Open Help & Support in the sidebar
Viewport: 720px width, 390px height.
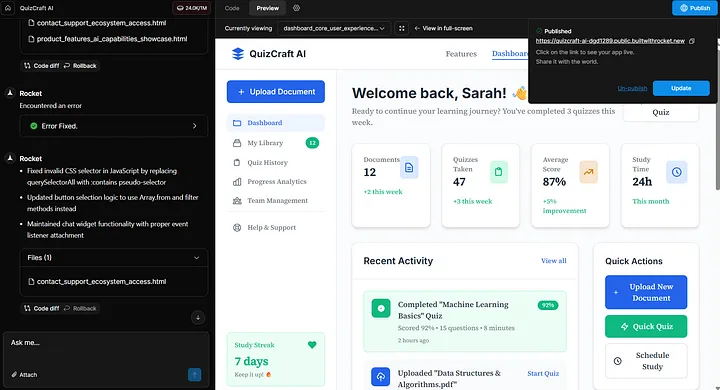[276, 227]
